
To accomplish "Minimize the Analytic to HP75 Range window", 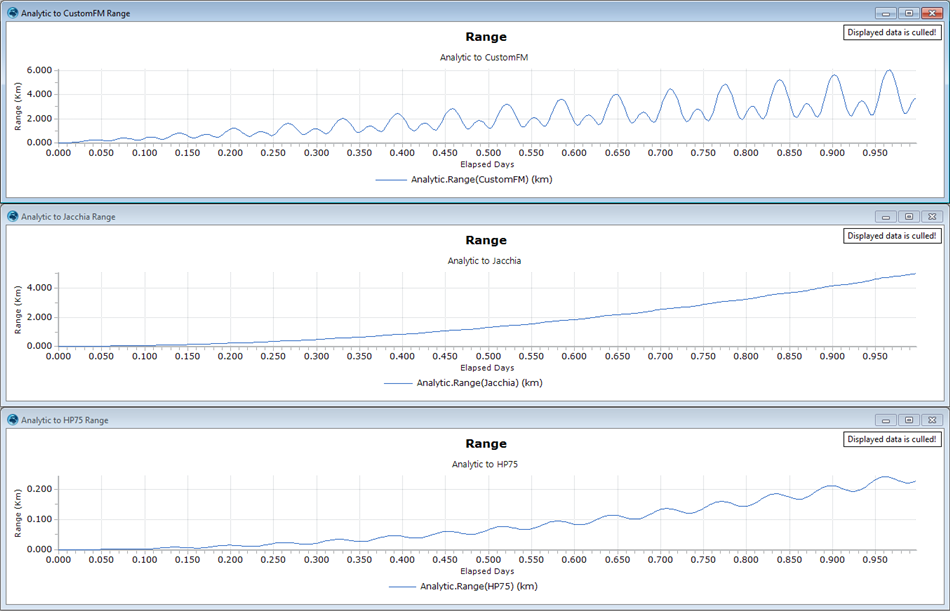I will pos(886,419).
